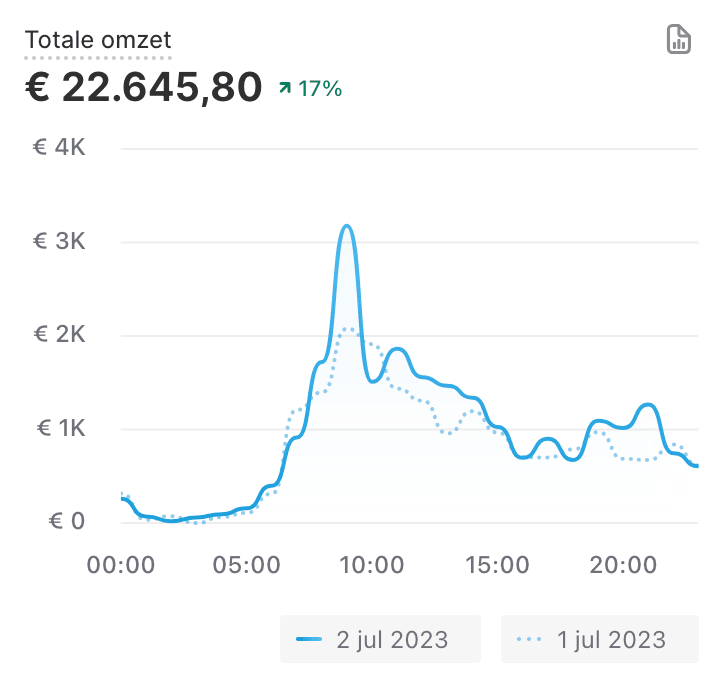Viewport: 728px width, 682px height.
Task: Click the 10:00 time label
Action: point(371,565)
